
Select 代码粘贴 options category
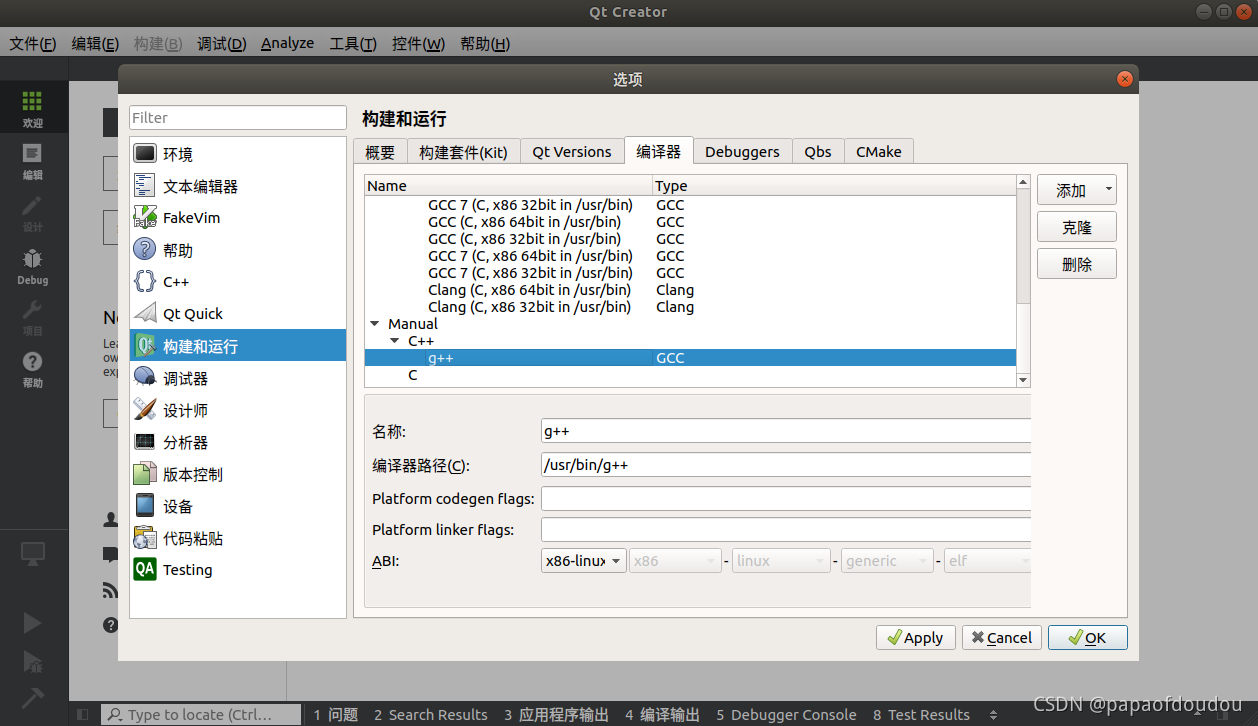tap(238, 538)
